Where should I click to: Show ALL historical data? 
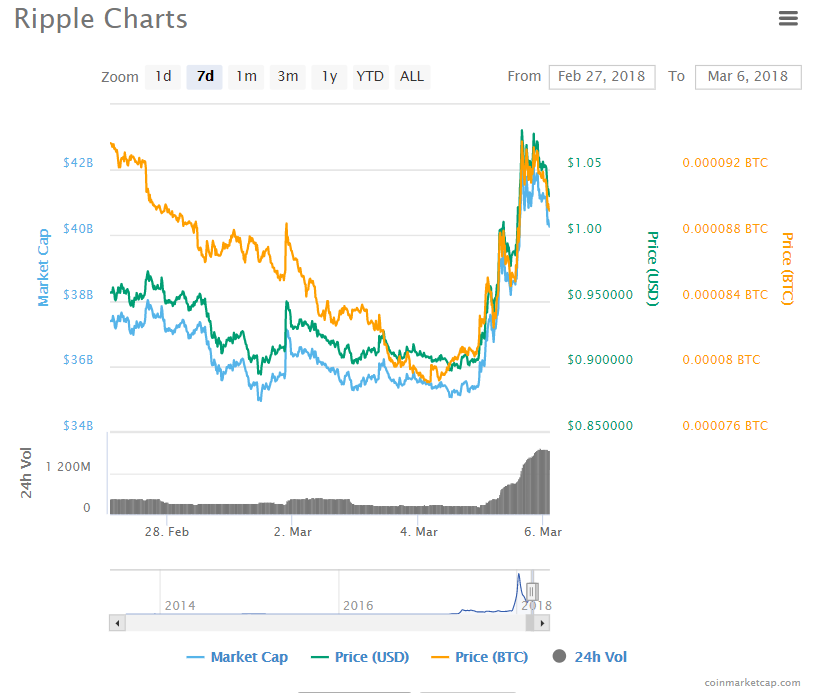411,76
